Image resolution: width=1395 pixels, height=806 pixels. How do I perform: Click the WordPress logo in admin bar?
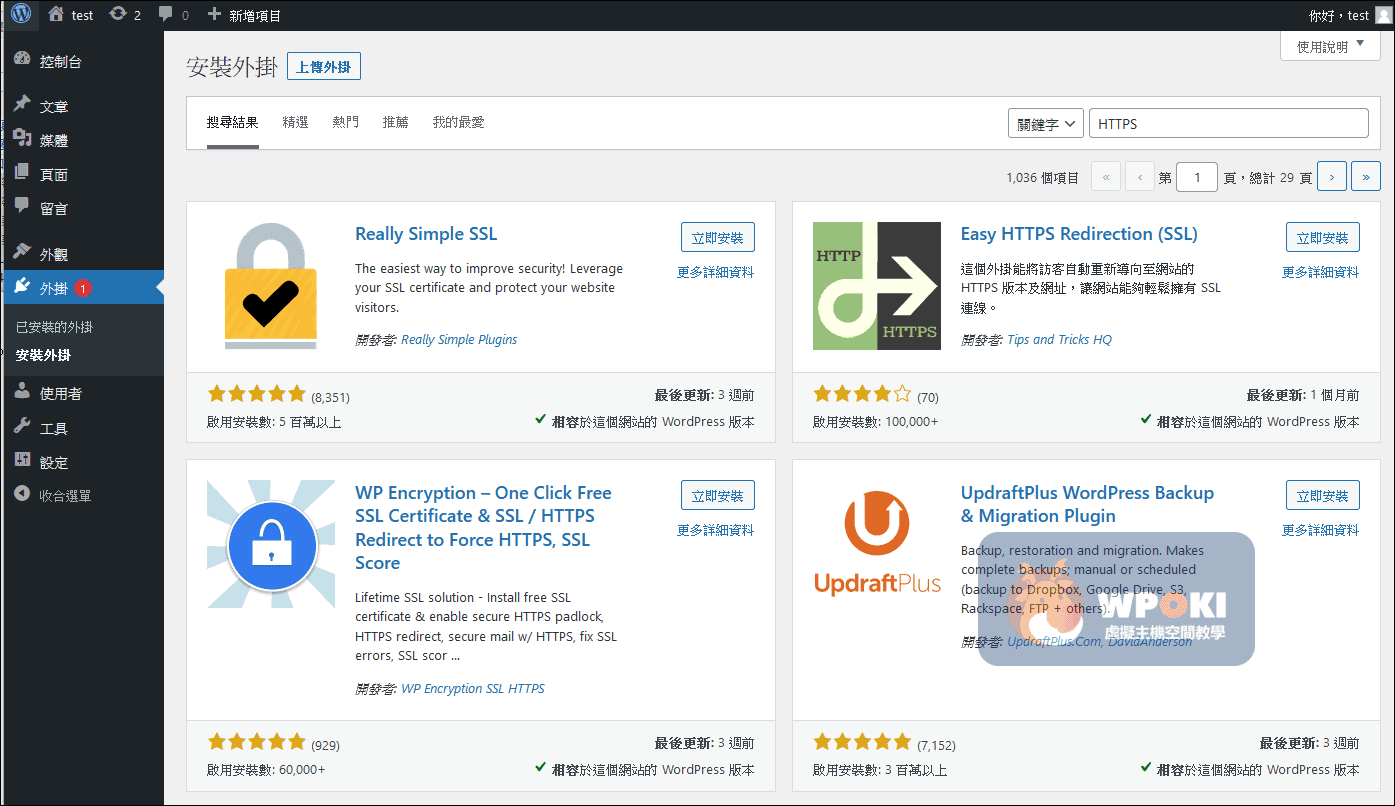pyautogui.click(x=21, y=14)
